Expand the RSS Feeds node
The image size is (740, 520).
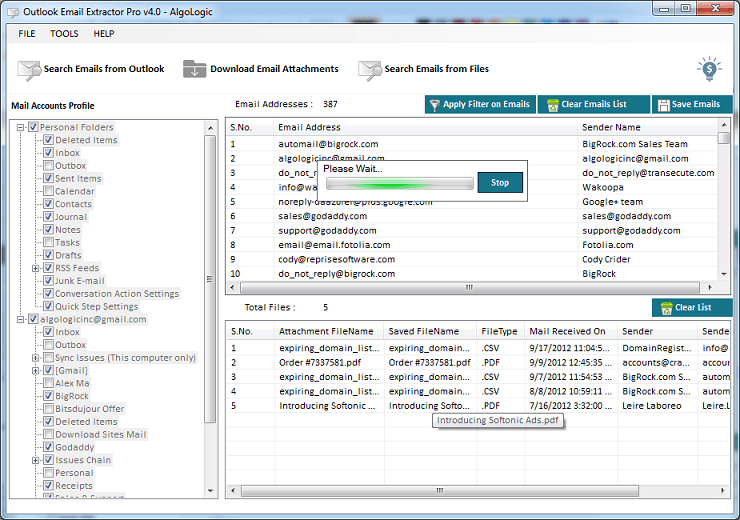point(35,268)
